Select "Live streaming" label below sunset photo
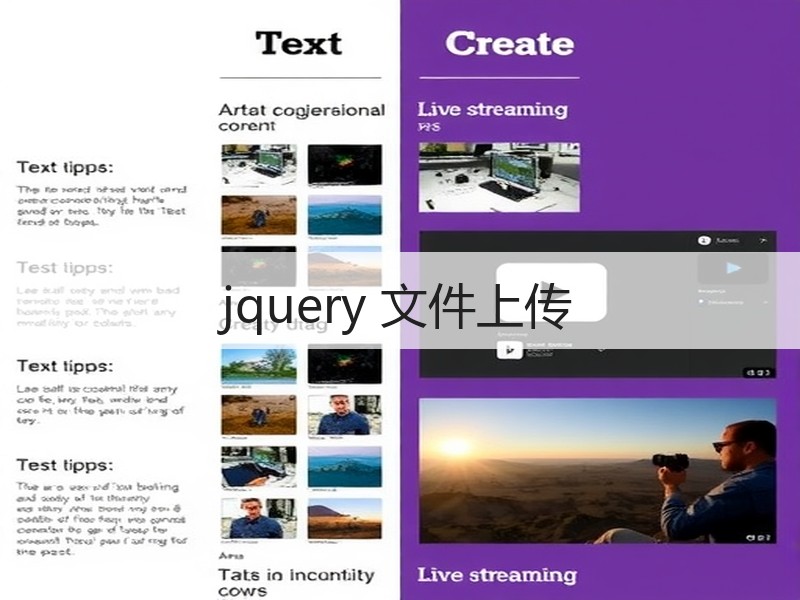 (x=497, y=575)
